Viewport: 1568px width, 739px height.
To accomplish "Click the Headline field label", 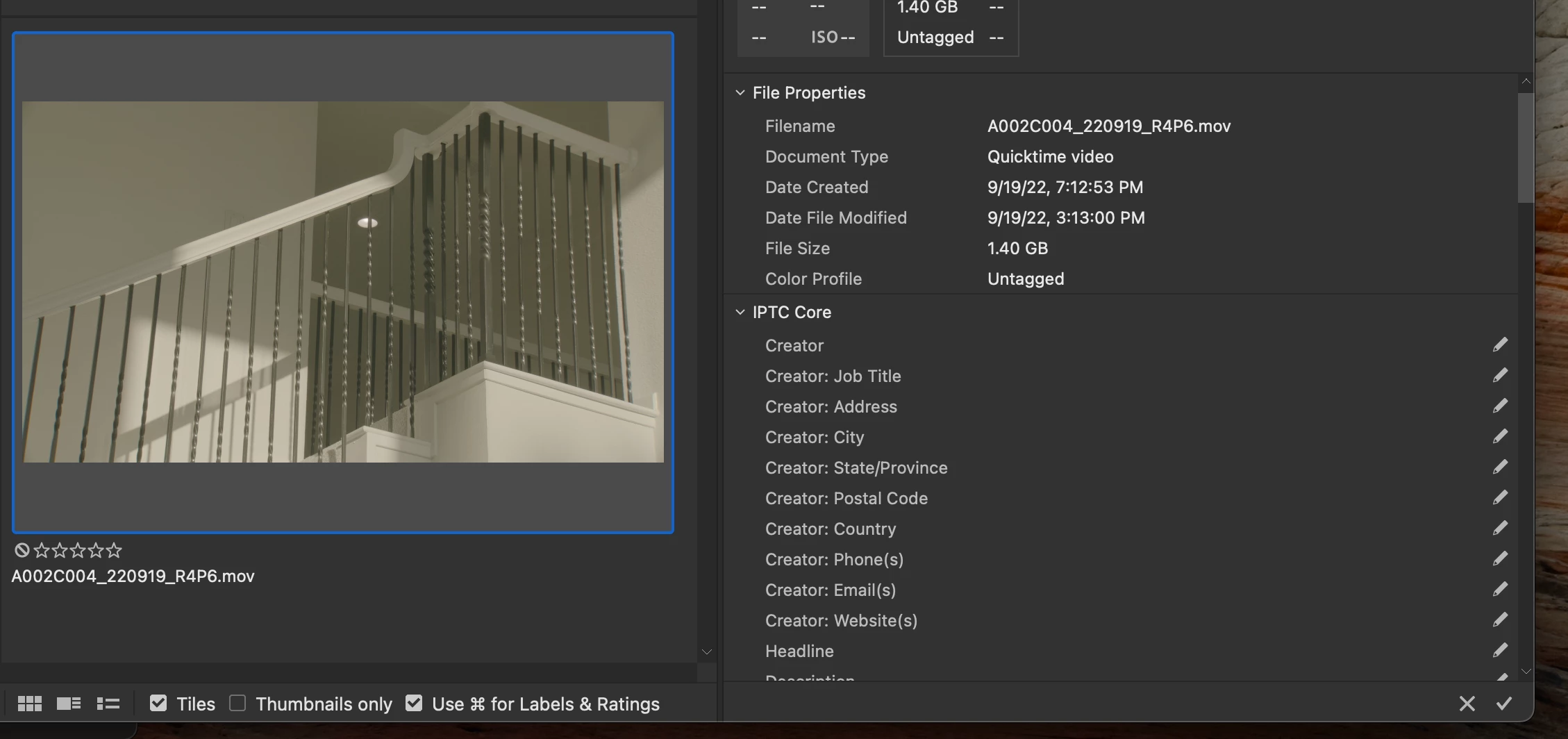I will pyautogui.click(x=799, y=651).
